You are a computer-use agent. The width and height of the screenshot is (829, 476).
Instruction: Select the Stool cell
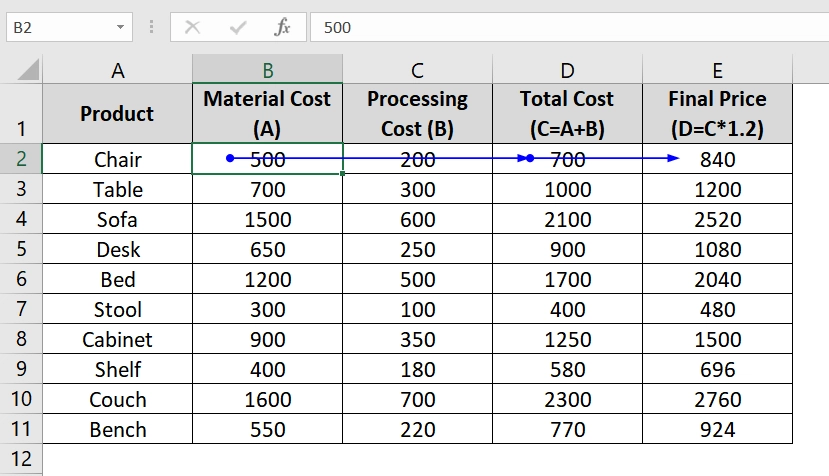click(x=117, y=309)
